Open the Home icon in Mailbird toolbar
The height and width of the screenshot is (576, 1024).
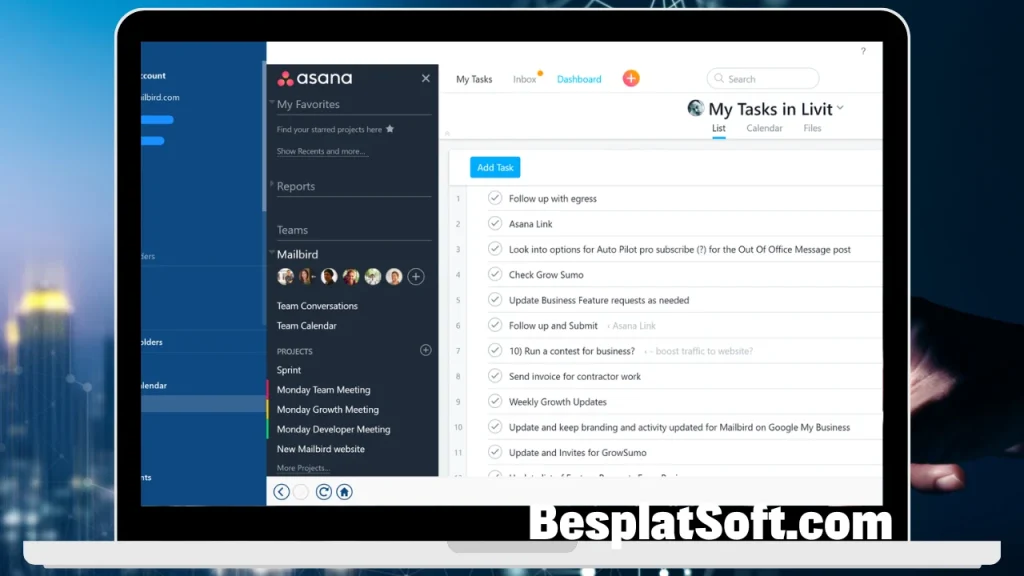pos(344,491)
